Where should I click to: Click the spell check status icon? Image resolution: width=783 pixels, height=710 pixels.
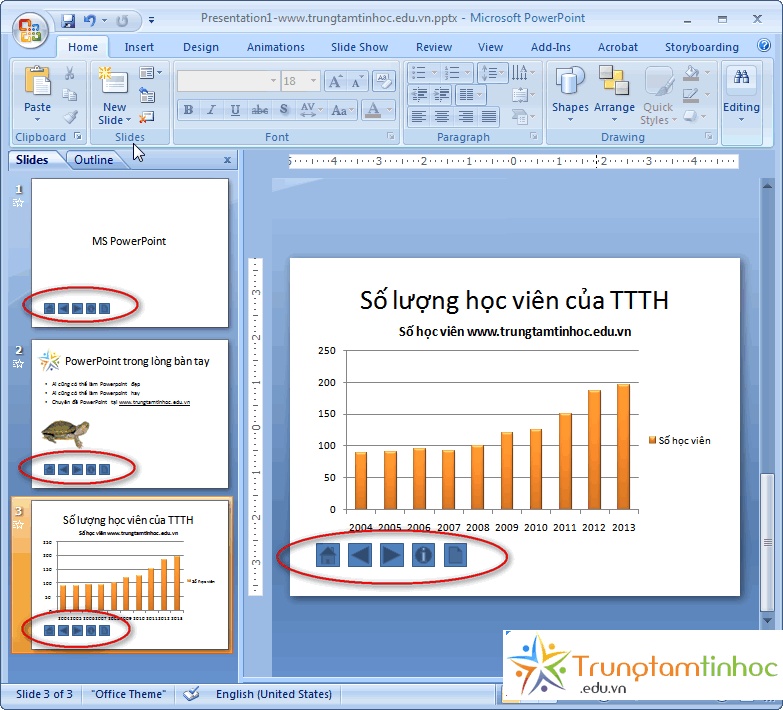(x=191, y=694)
